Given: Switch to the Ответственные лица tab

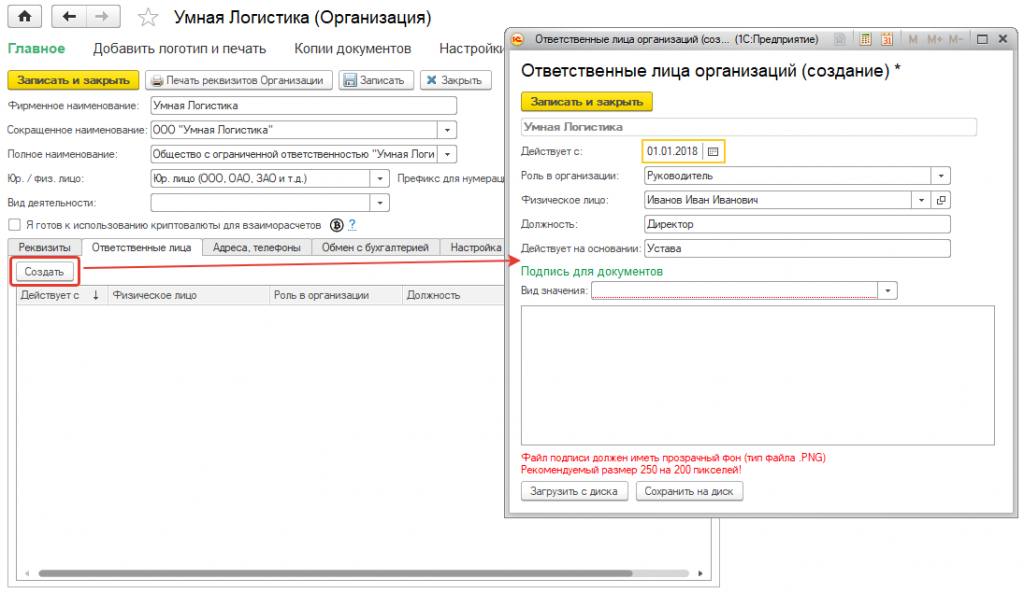Looking at the screenshot, I should pyautogui.click(x=142, y=248).
